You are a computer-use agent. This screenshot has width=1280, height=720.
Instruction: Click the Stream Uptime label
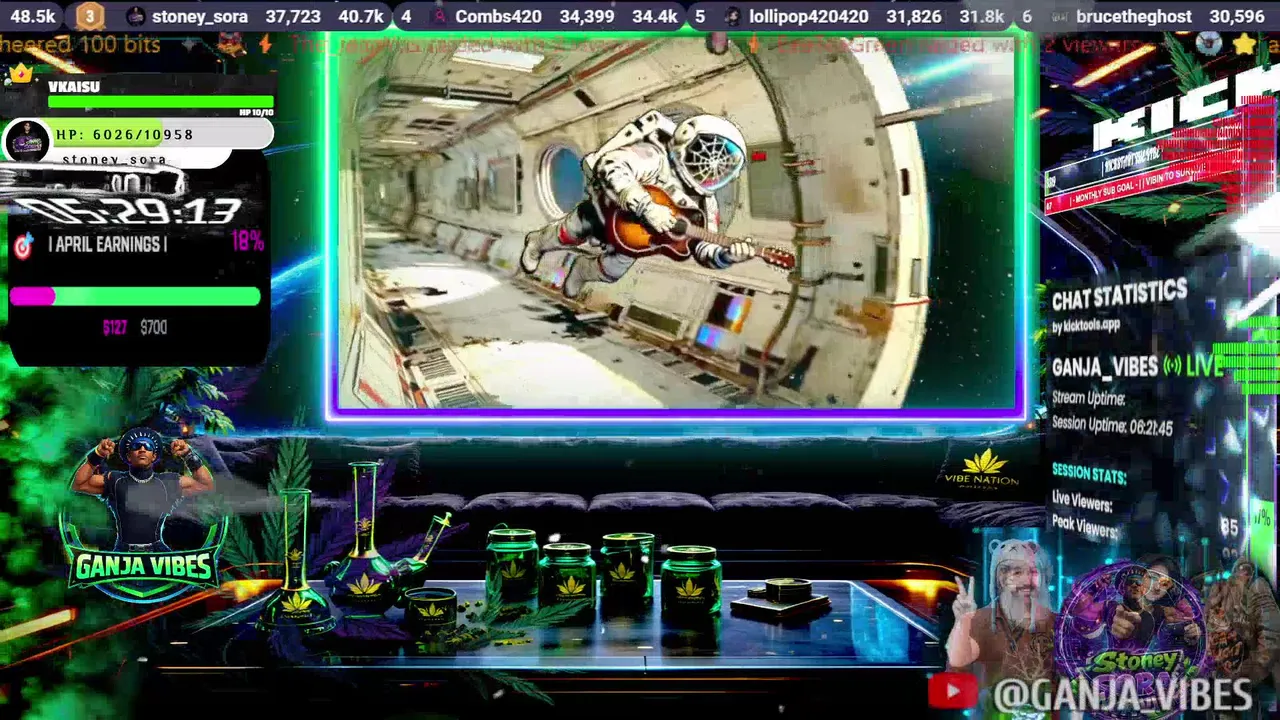click(1088, 398)
